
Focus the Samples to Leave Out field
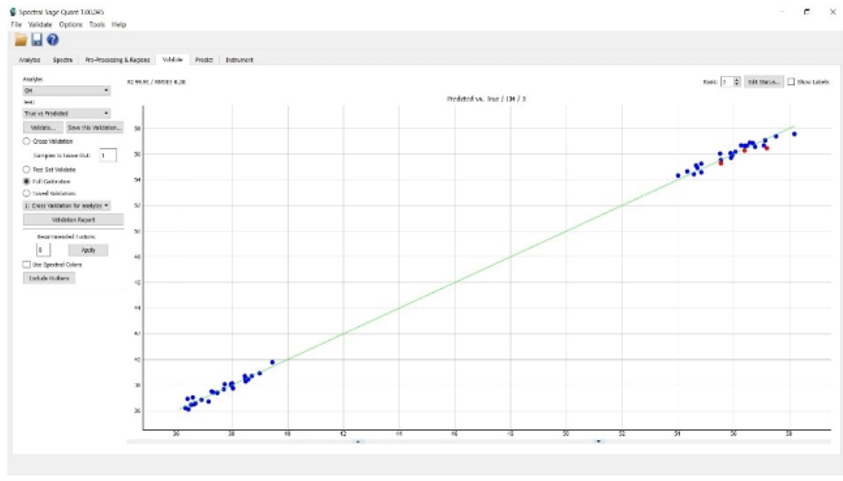pos(108,155)
